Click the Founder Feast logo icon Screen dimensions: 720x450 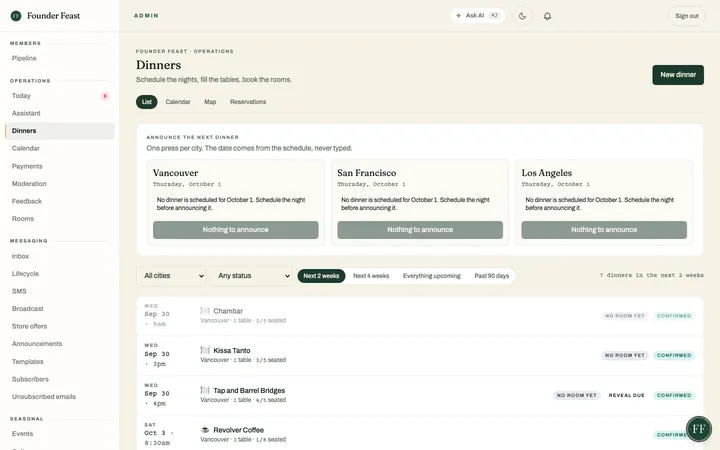pos(16,16)
